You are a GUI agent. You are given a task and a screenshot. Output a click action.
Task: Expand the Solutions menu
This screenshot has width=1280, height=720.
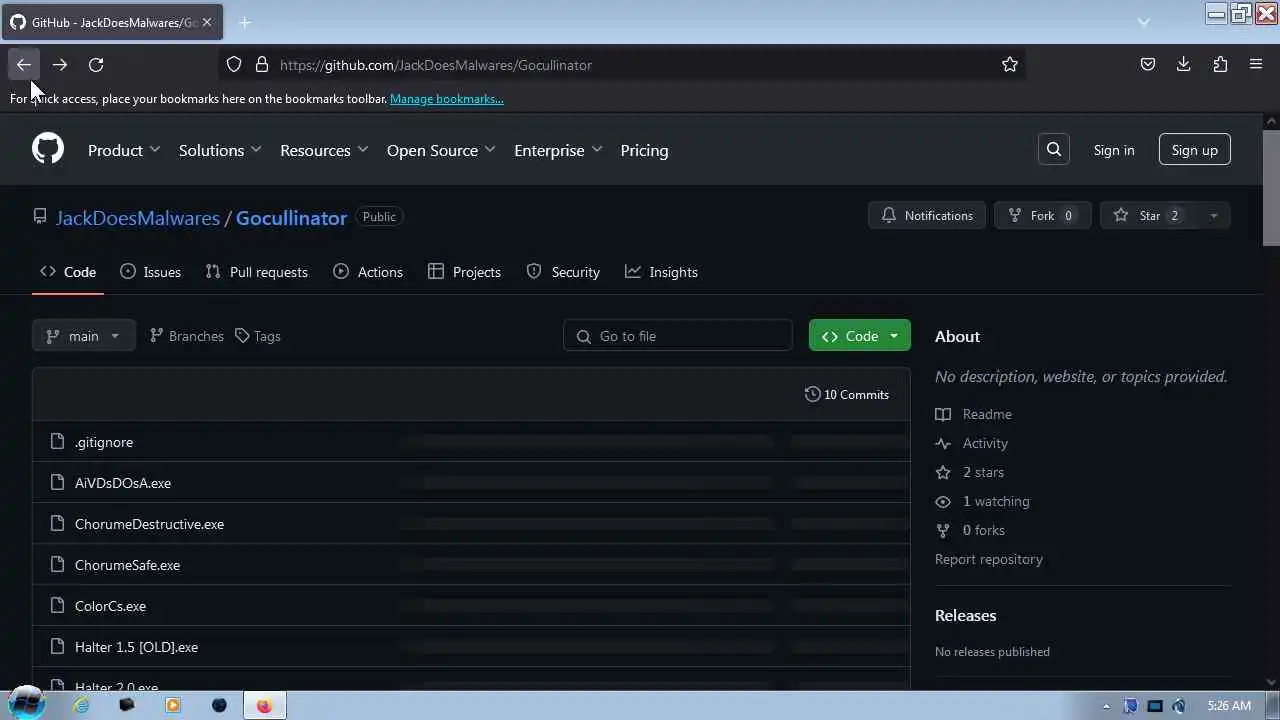(220, 150)
